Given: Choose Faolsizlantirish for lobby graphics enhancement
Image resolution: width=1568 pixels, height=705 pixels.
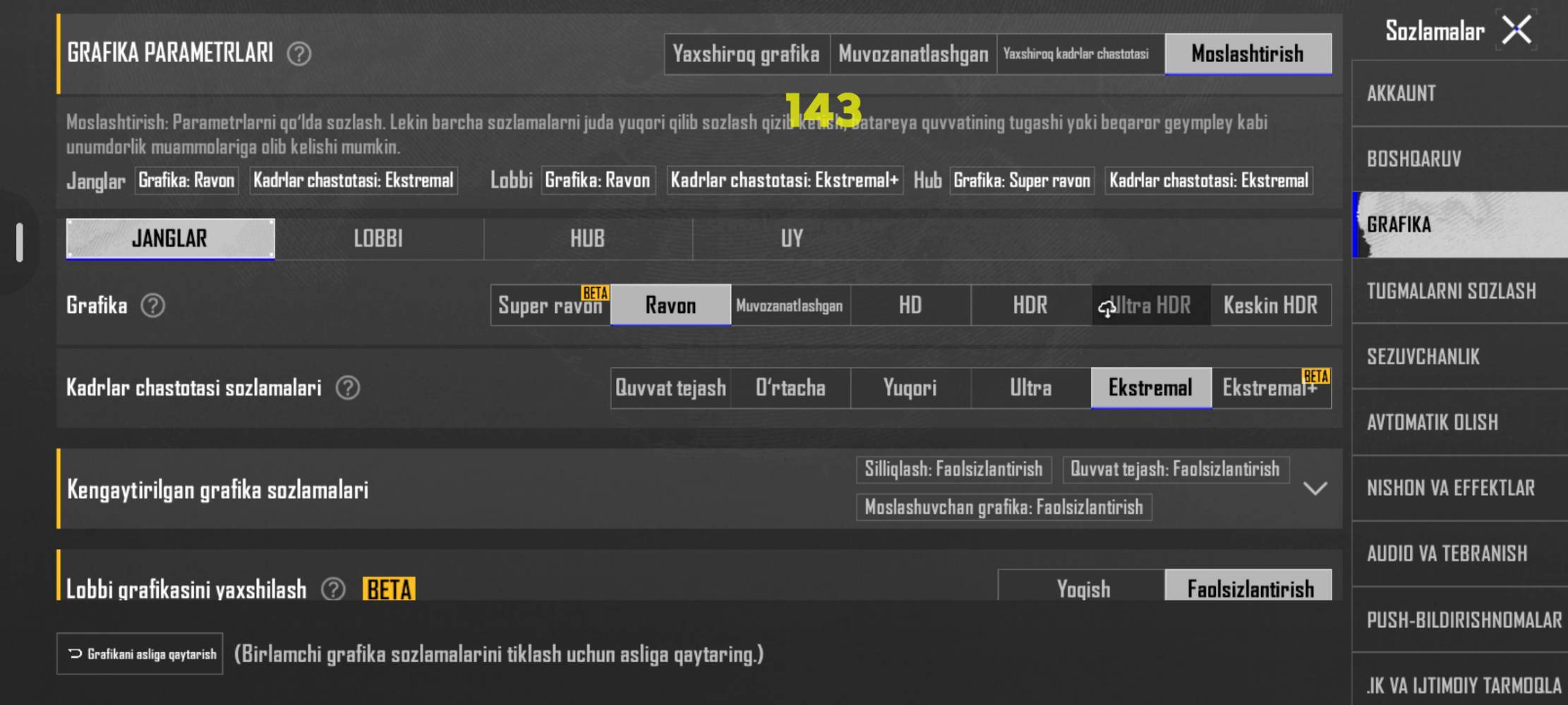Looking at the screenshot, I should coord(1248,586).
